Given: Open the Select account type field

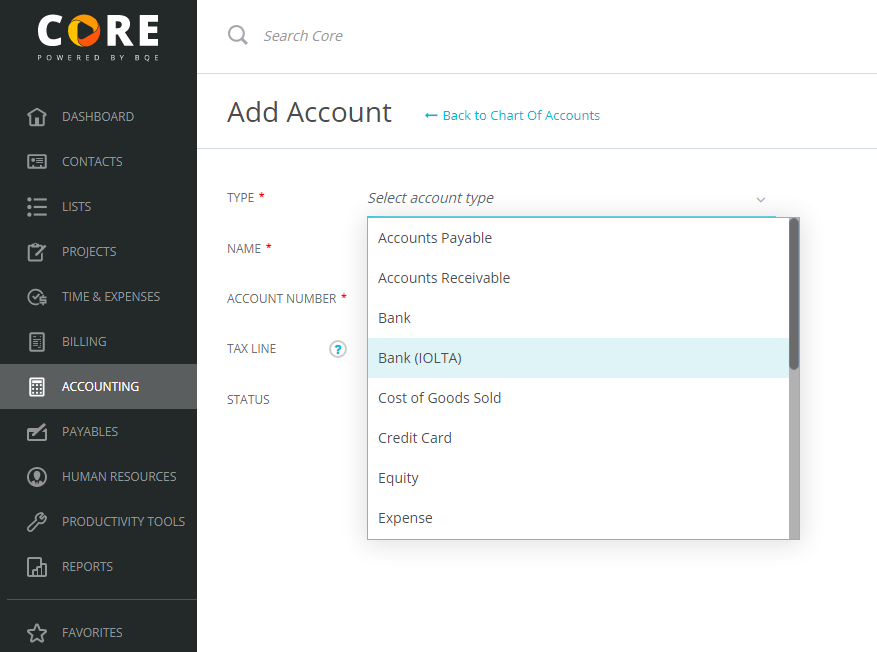Looking at the screenshot, I should (x=571, y=199).
